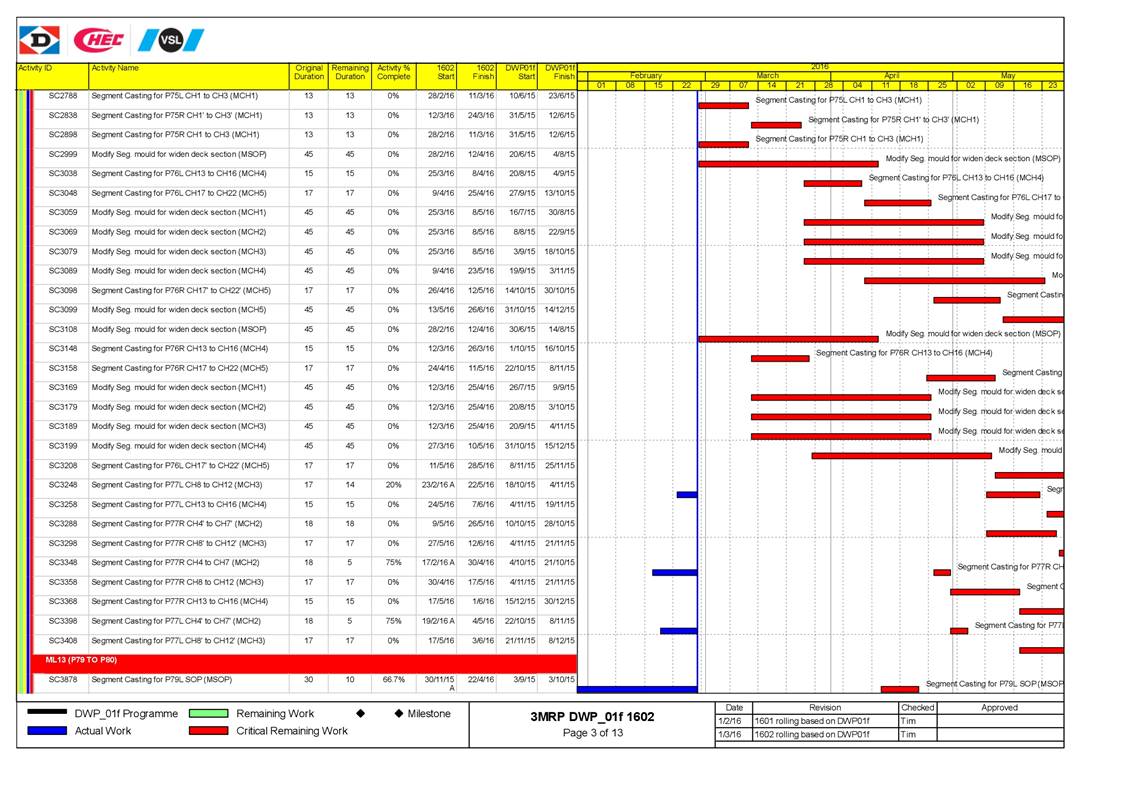
Task: Click the March month header in the timeline
Action: 767,75
